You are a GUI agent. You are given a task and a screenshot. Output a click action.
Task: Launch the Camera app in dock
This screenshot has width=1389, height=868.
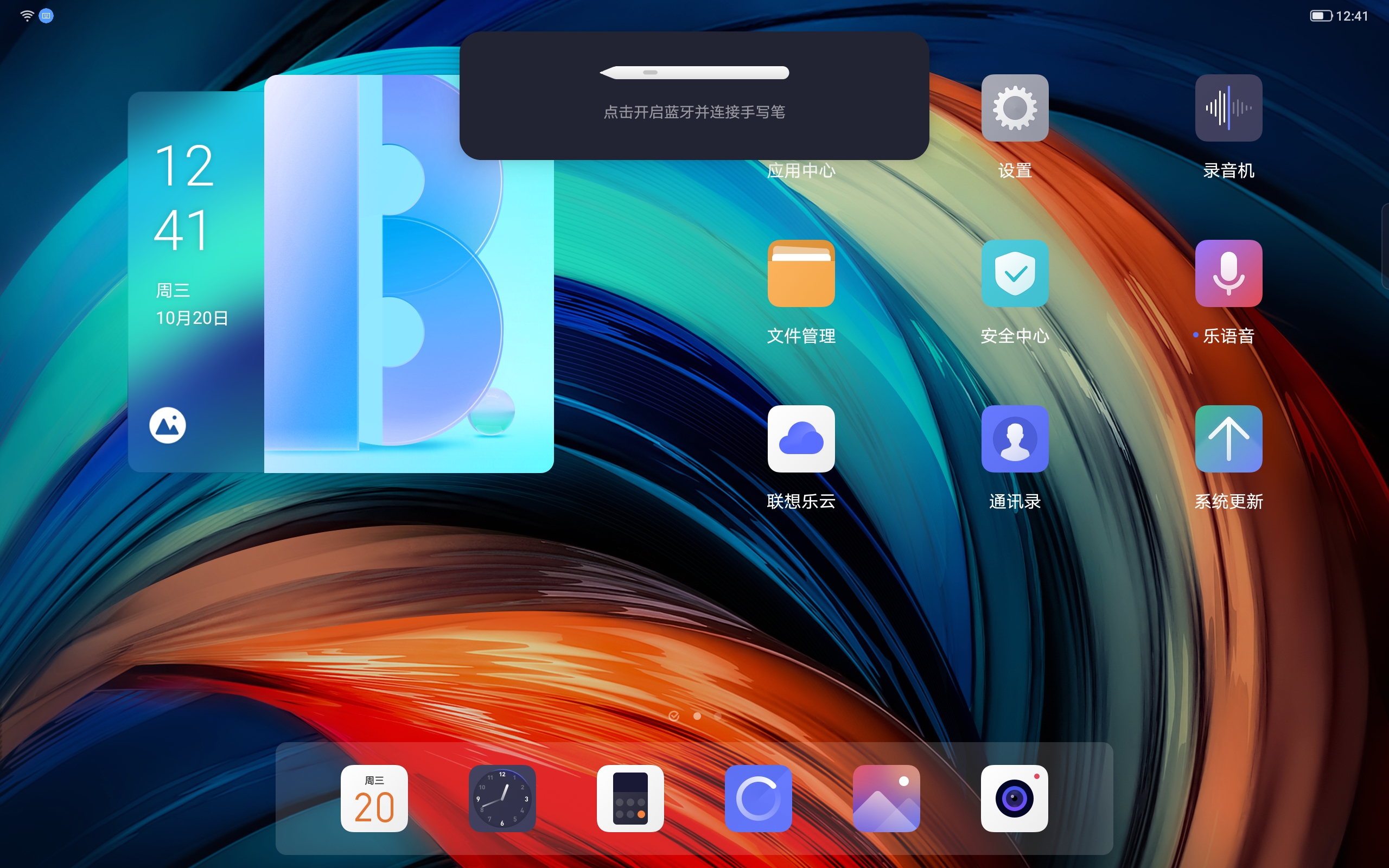[1014, 798]
